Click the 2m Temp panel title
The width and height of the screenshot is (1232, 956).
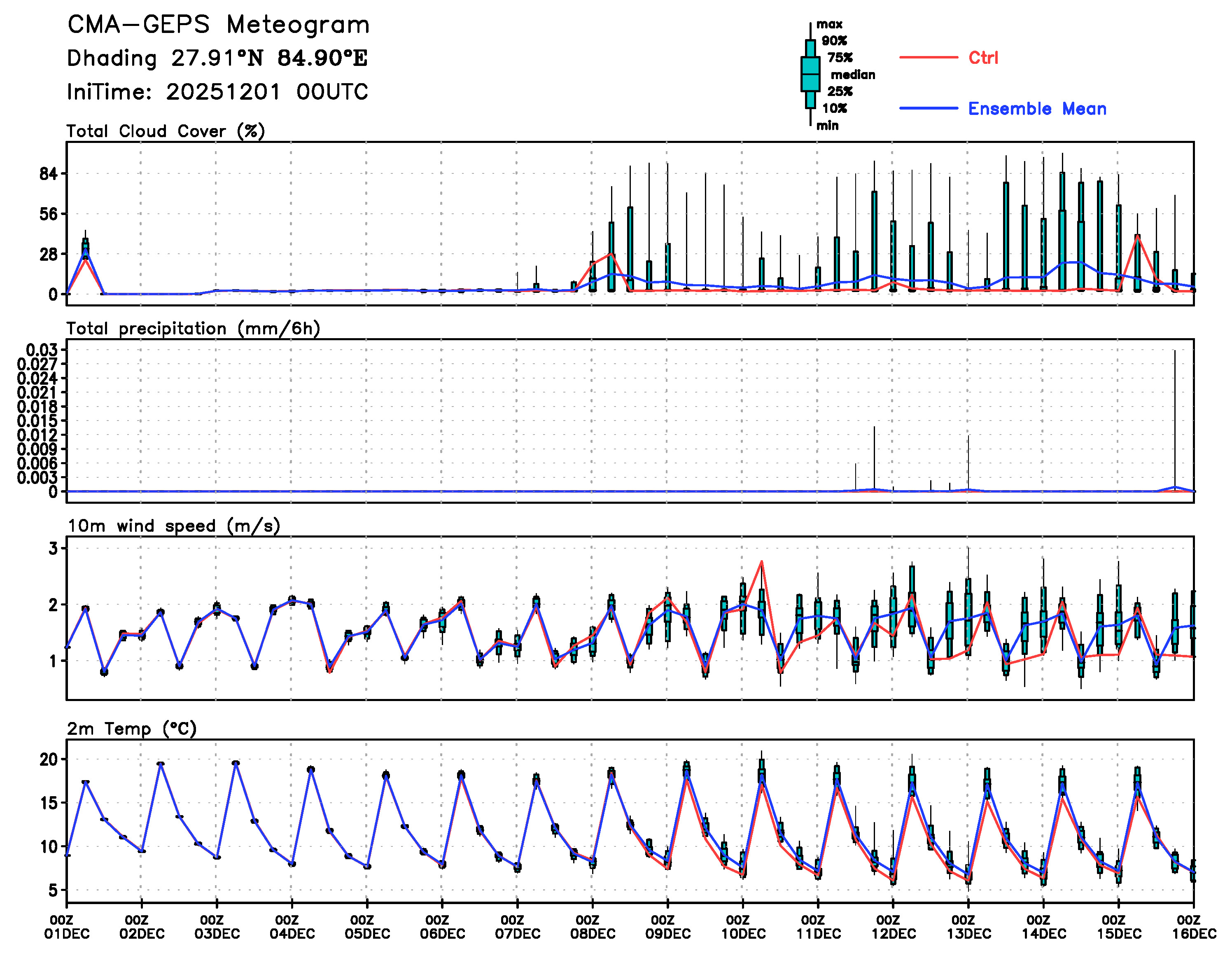131,729
